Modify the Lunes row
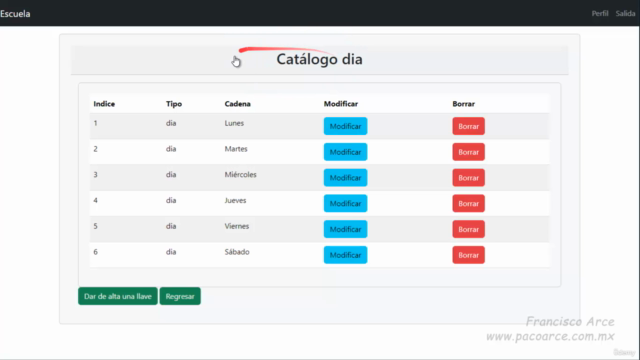640x360 pixels. [x=345, y=126]
